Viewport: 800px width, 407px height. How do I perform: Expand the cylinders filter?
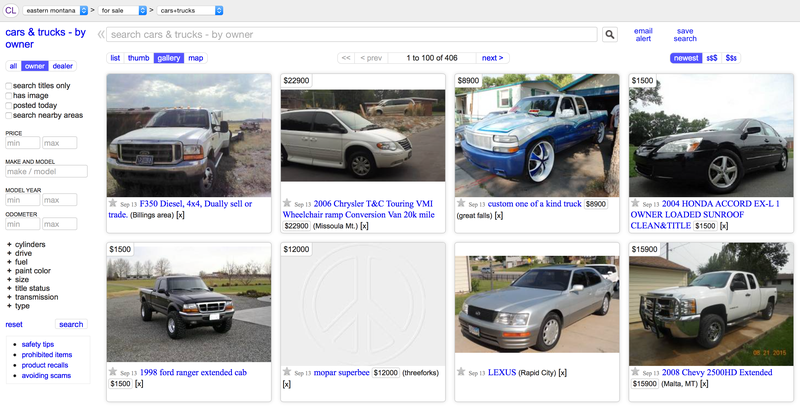pos(26,244)
